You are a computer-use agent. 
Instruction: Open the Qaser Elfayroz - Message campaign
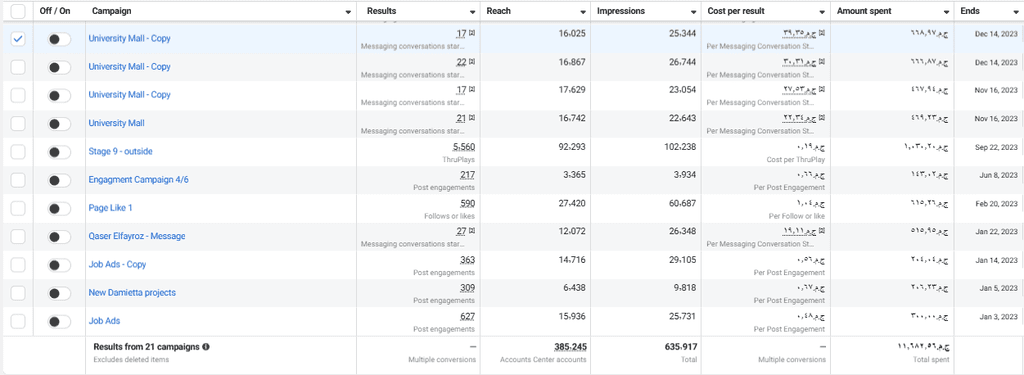click(x=136, y=236)
